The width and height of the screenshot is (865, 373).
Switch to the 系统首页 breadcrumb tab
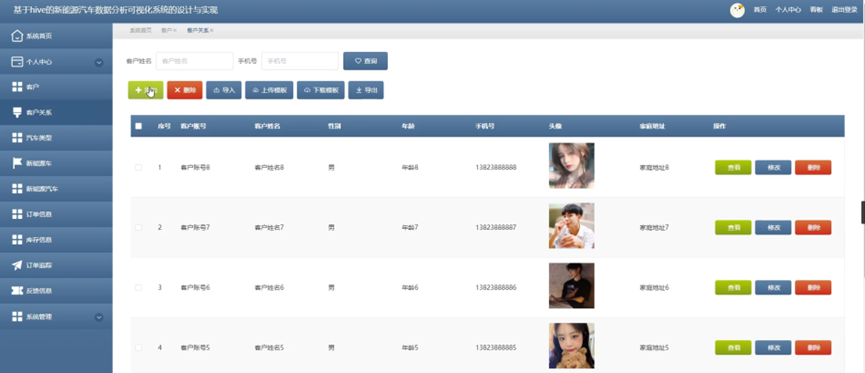click(x=141, y=31)
